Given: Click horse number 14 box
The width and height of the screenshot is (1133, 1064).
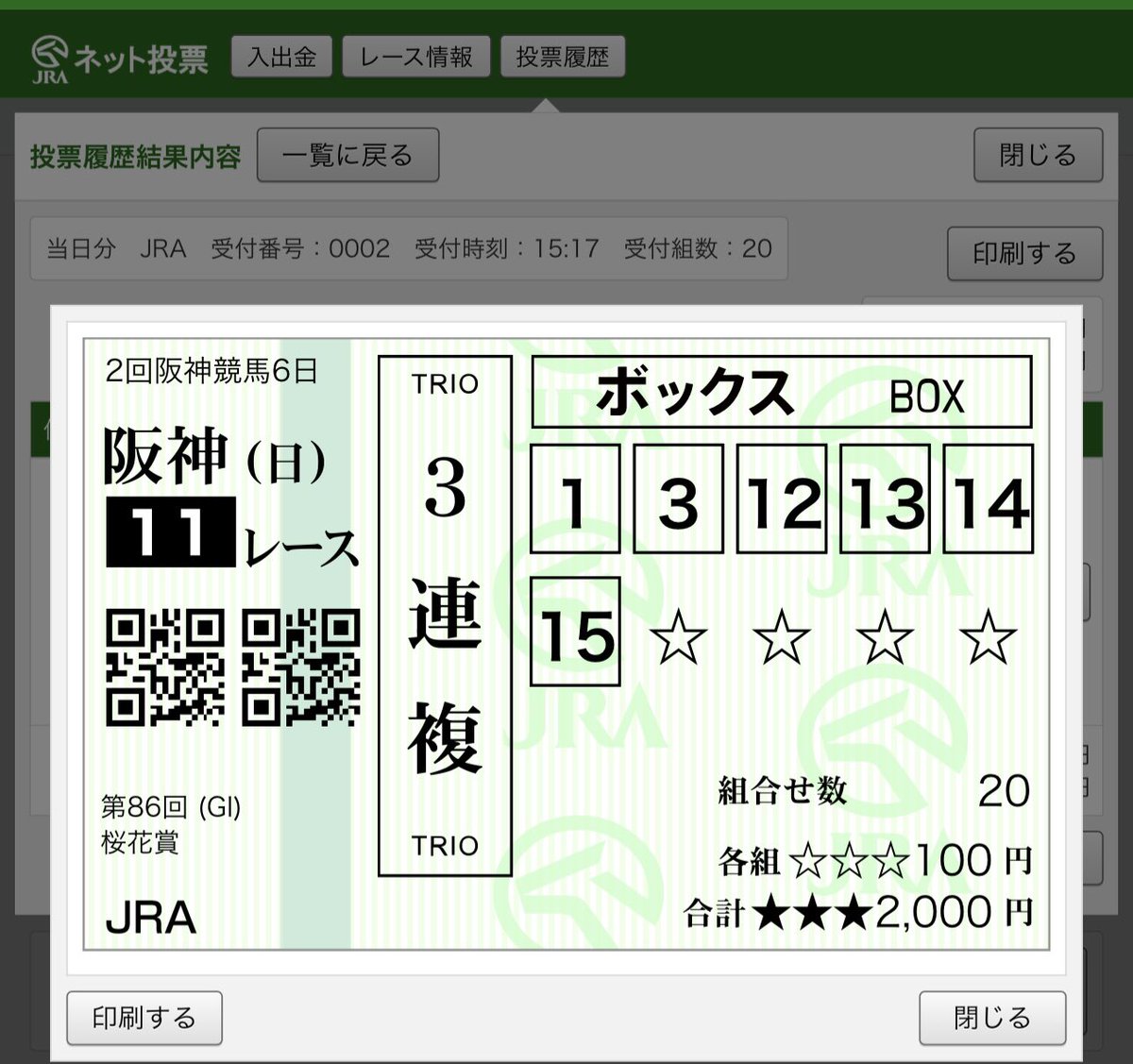Looking at the screenshot, I should click(989, 498).
